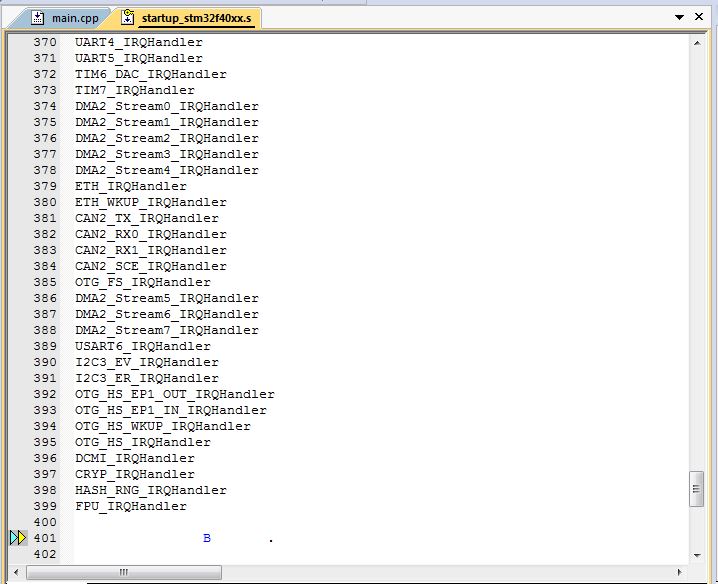Click line number 400 in the gutter
The image size is (718, 584).
pyautogui.click(x=45, y=522)
